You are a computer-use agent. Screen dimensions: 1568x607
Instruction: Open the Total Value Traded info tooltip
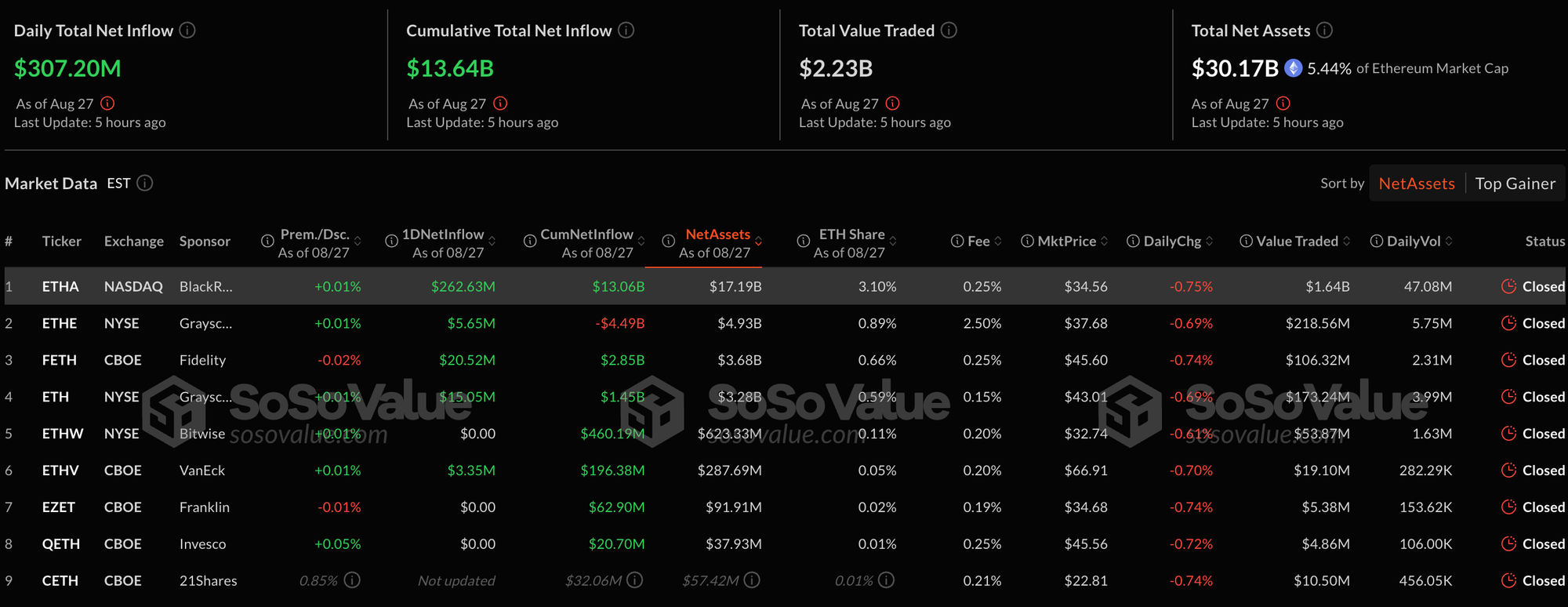[x=948, y=31]
